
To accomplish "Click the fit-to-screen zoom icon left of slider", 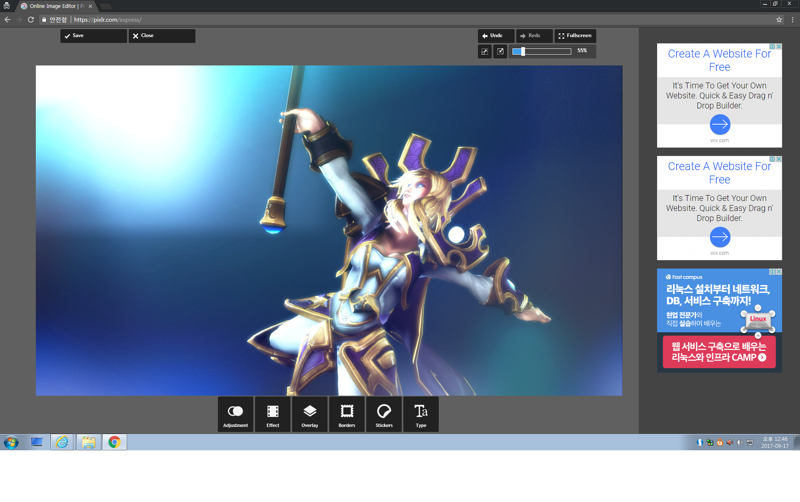I will coord(485,52).
